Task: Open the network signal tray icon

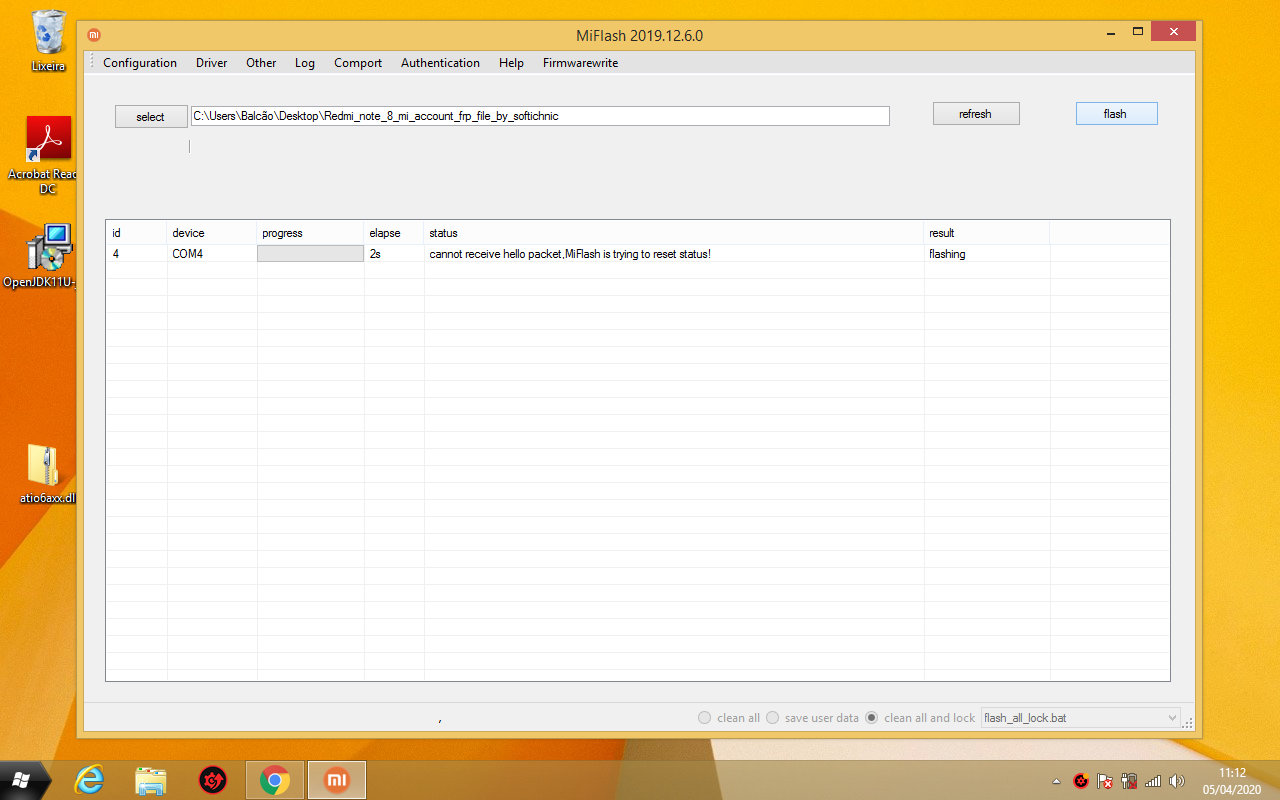Action: (1153, 781)
